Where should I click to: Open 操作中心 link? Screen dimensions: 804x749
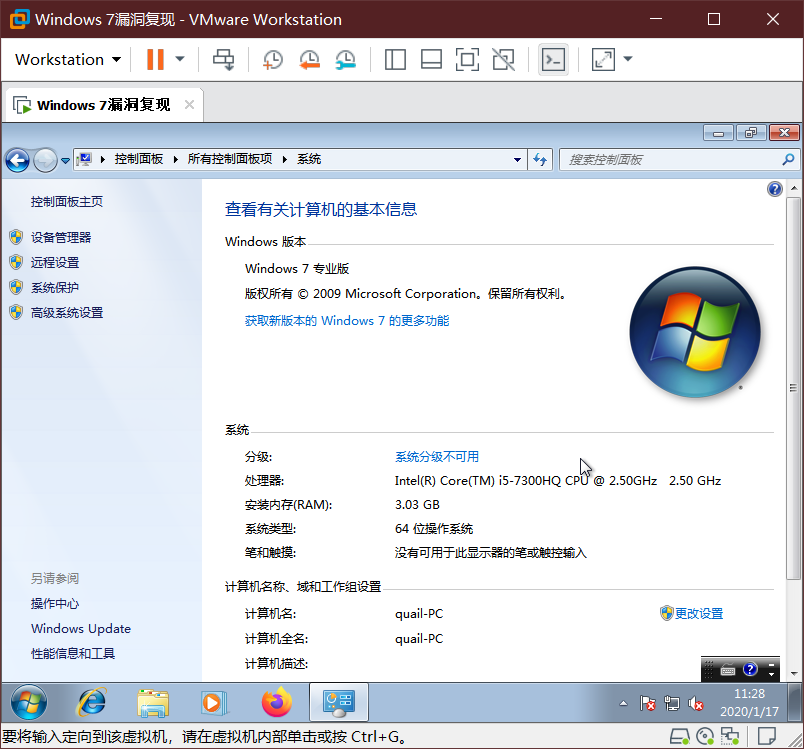pyautogui.click(x=55, y=603)
